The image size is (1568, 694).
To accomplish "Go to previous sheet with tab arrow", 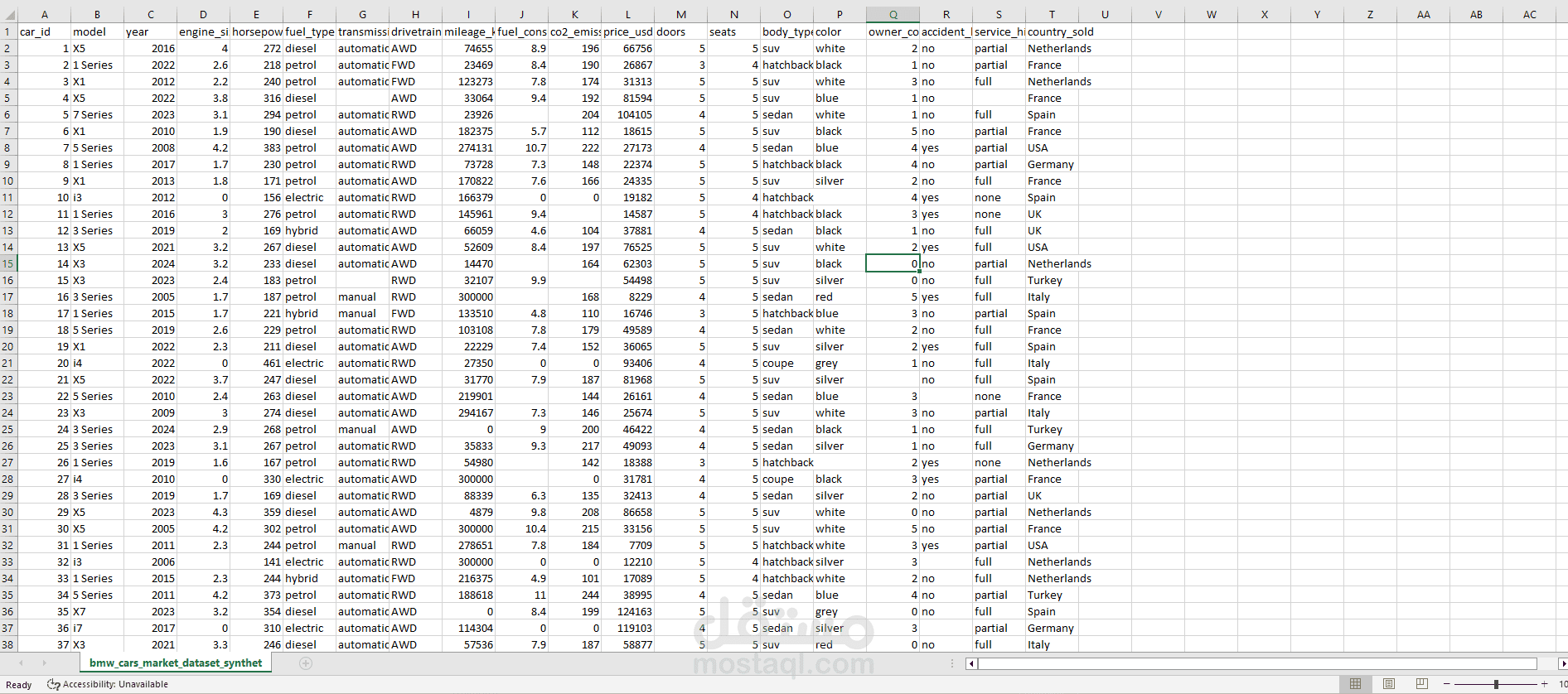I will [22, 663].
